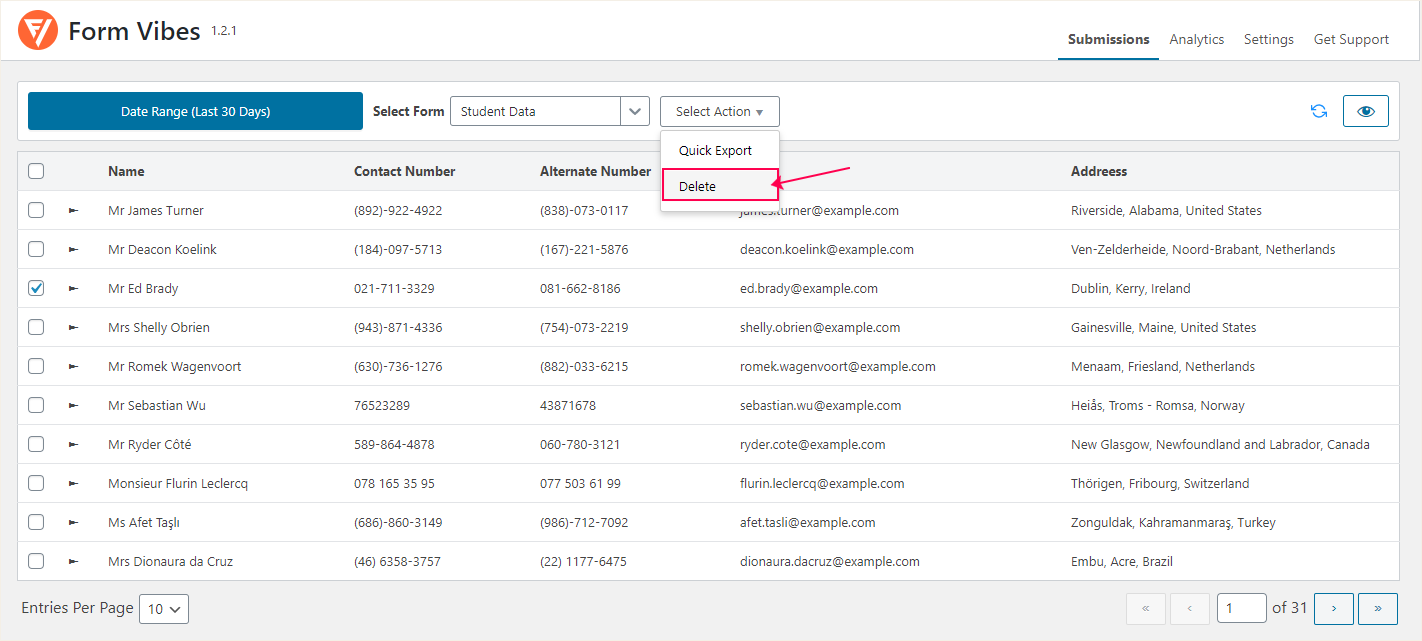The width and height of the screenshot is (1422, 641).
Task: Jump to first page with double-arrow icon
Action: (1145, 608)
